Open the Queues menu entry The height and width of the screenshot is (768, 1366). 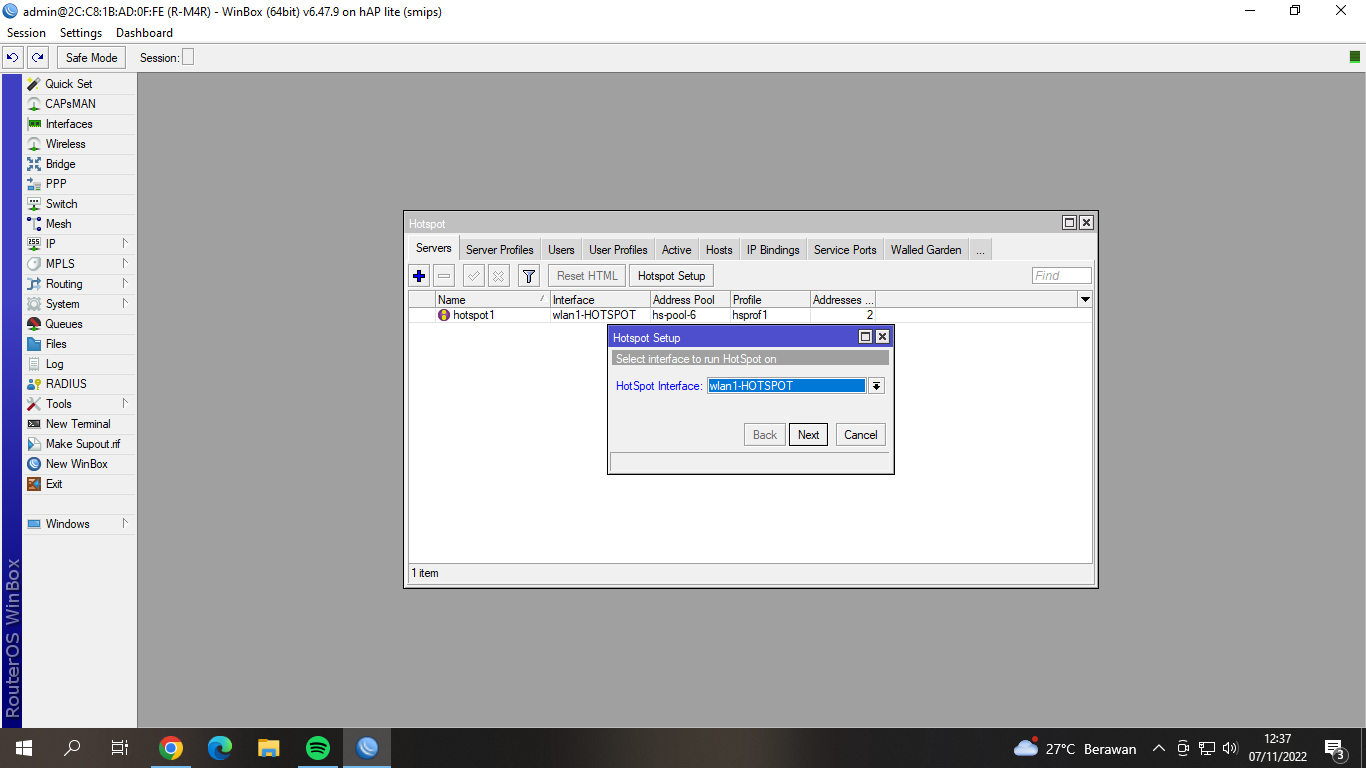point(80,324)
